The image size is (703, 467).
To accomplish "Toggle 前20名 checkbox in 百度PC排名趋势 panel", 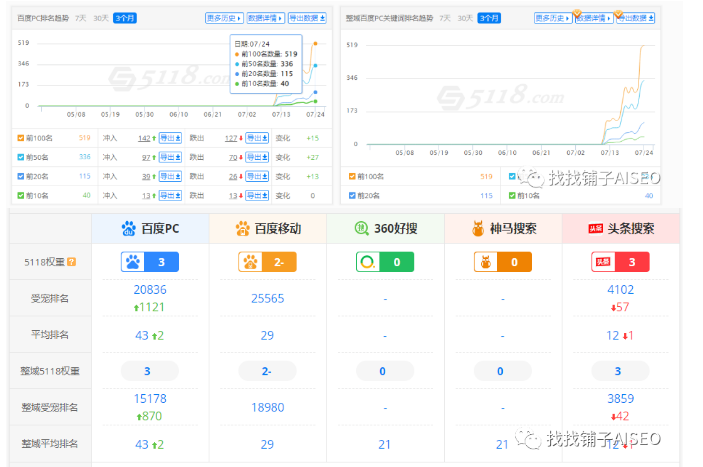I will click(x=21, y=177).
